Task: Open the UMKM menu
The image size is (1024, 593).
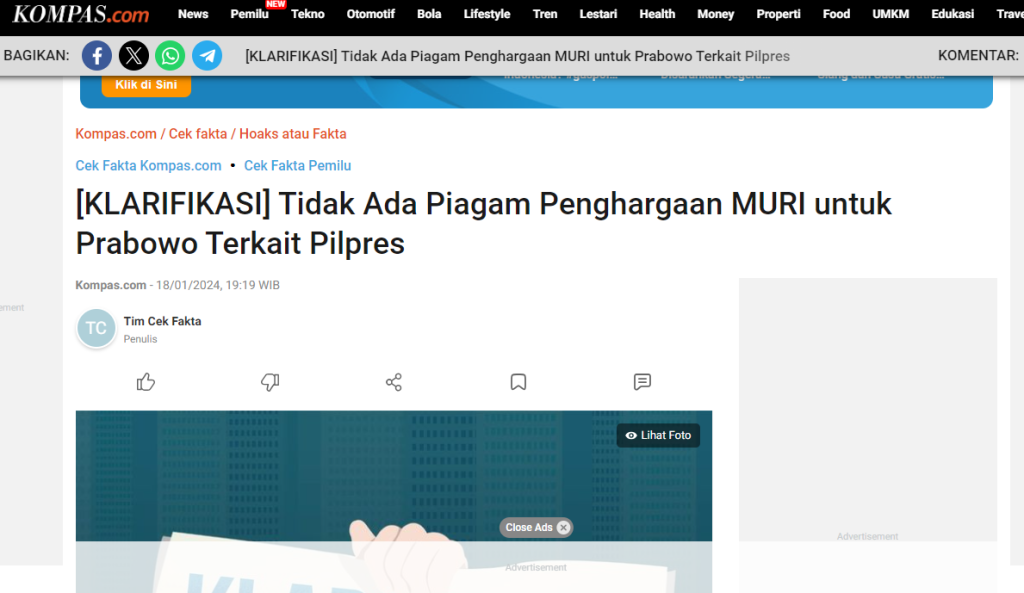Action: tap(891, 14)
